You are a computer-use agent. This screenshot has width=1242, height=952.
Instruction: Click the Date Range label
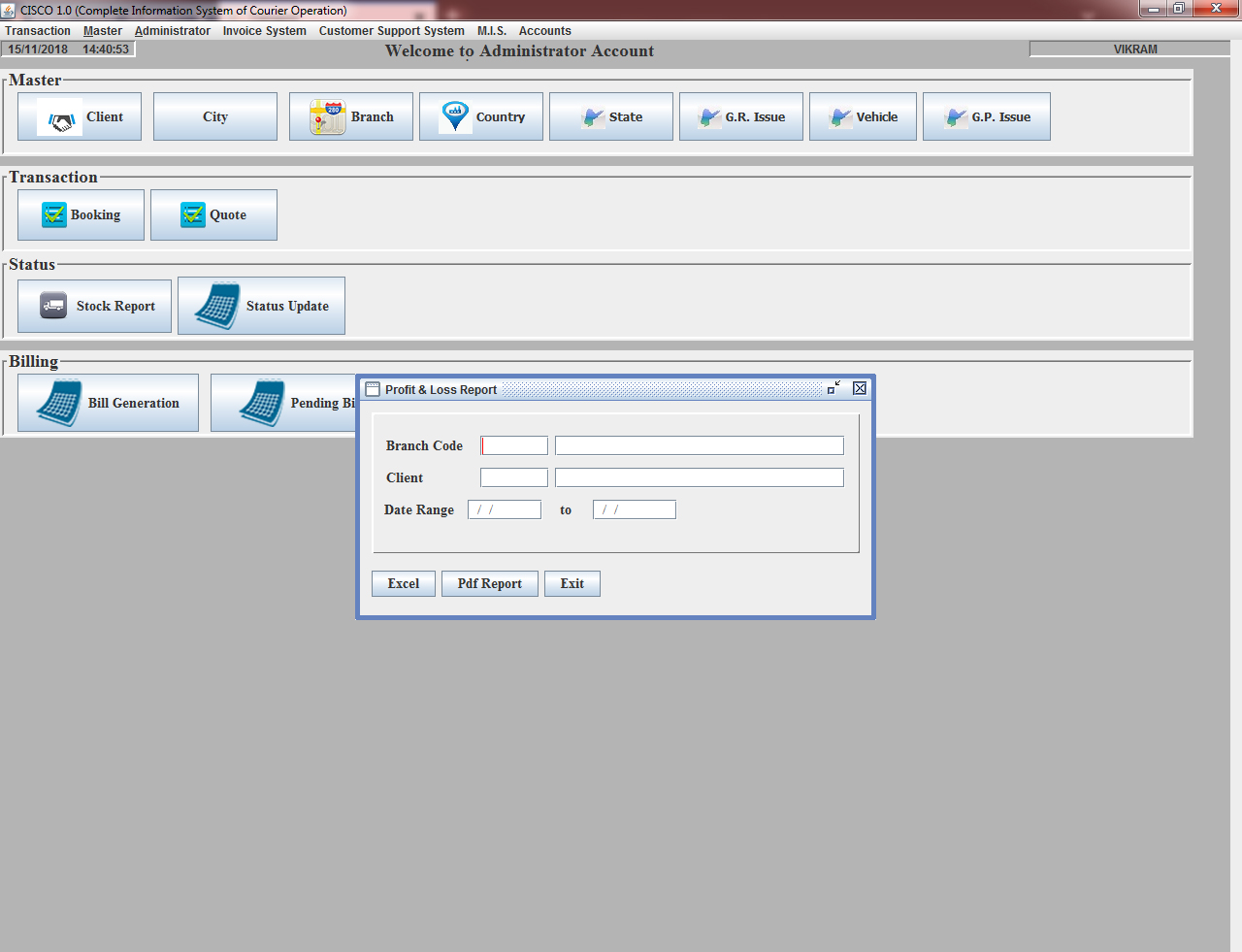(x=419, y=509)
